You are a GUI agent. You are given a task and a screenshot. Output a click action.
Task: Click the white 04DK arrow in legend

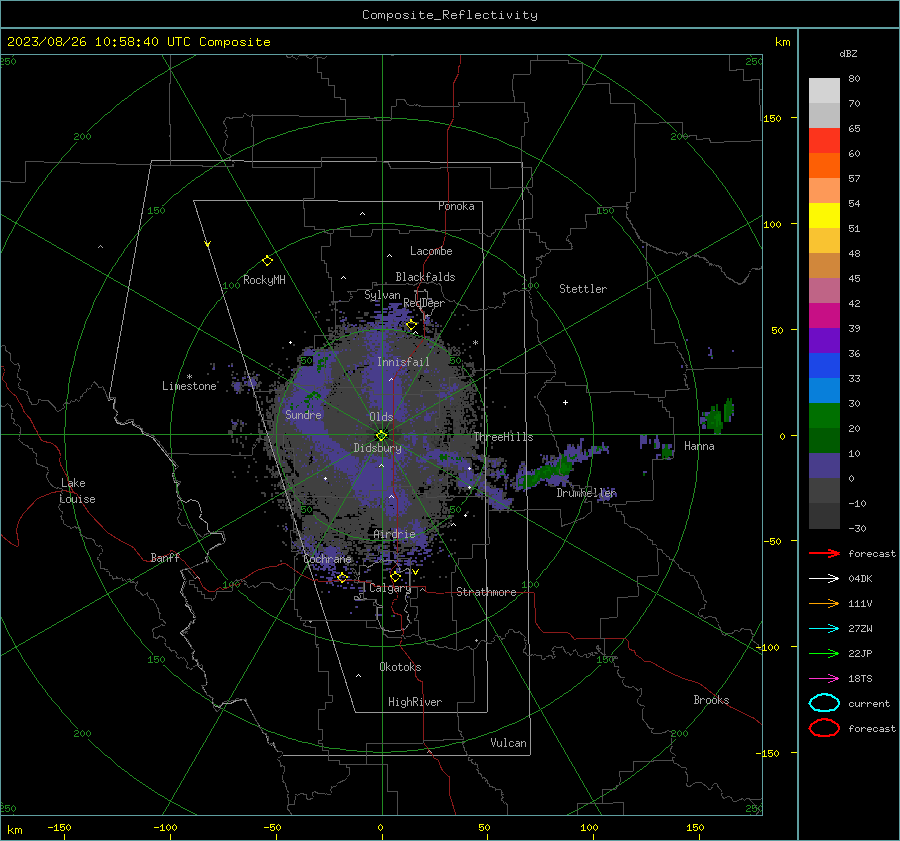(x=824, y=578)
